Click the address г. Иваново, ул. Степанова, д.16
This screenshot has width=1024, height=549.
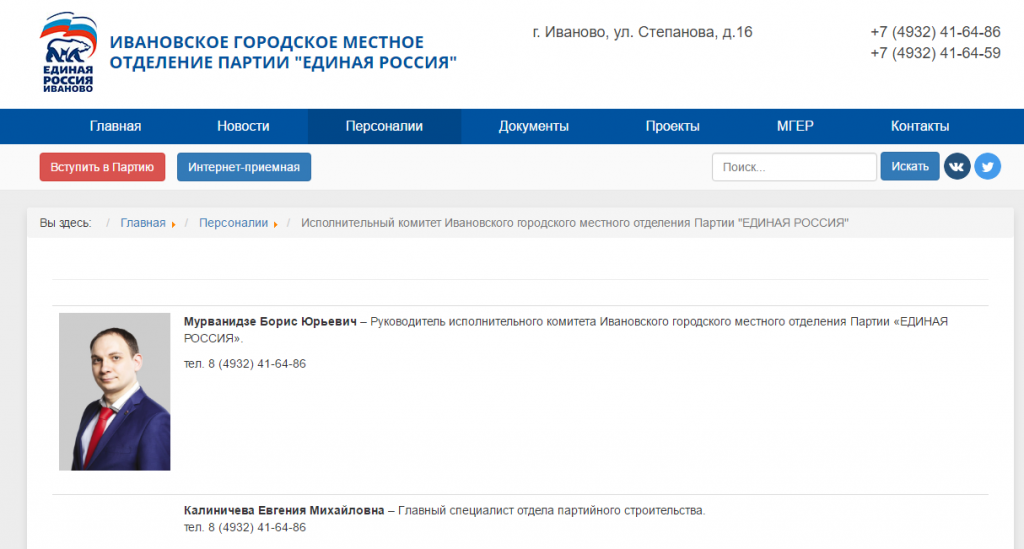click(642, 32)
